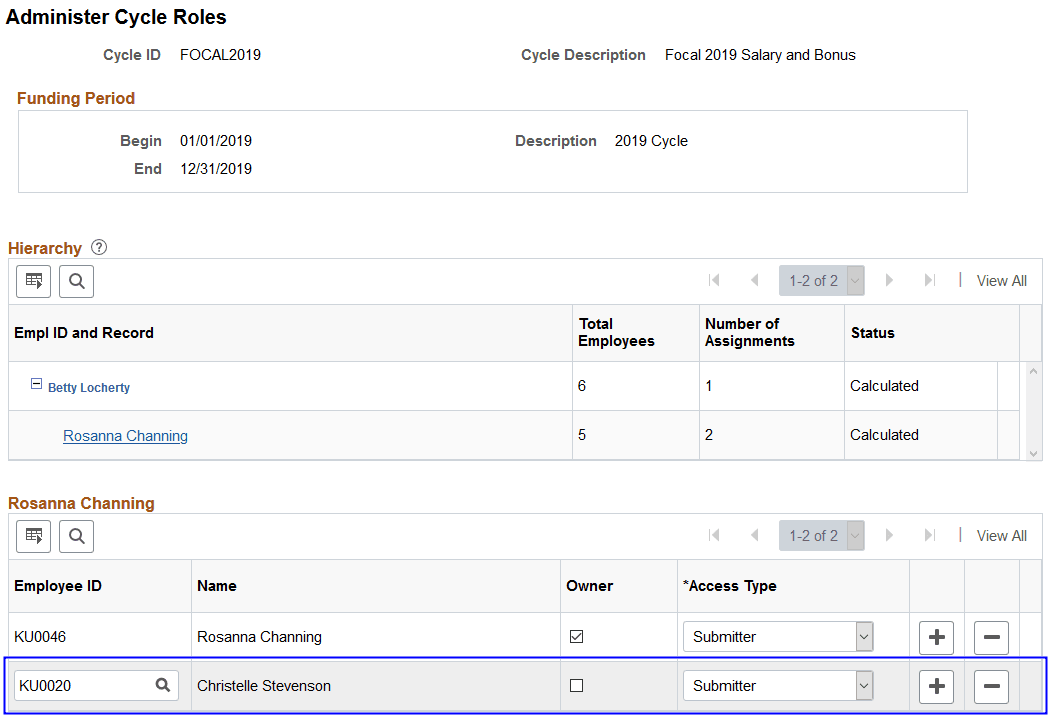Image resolution: width=1052 pixels, height=721 pixels.
Task: Click the Find icon in Rosanna Channing's grid
Action: [x=76, y=536]
